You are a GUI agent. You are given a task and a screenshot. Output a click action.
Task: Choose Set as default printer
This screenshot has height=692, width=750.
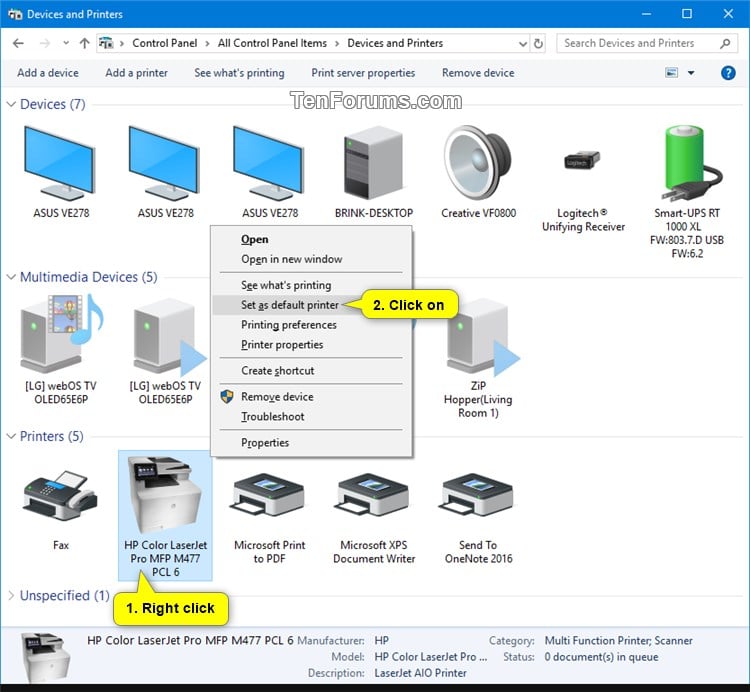coord(311,305)
